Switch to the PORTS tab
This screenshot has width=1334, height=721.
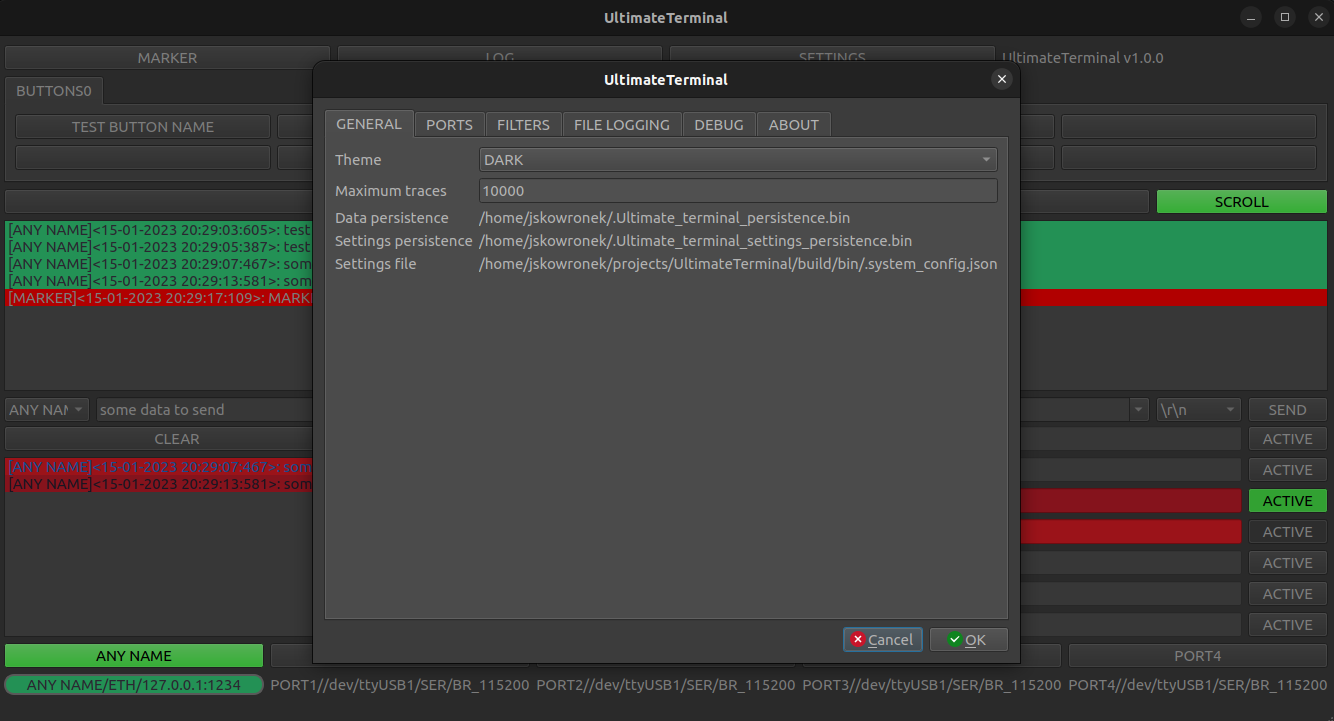448,124
